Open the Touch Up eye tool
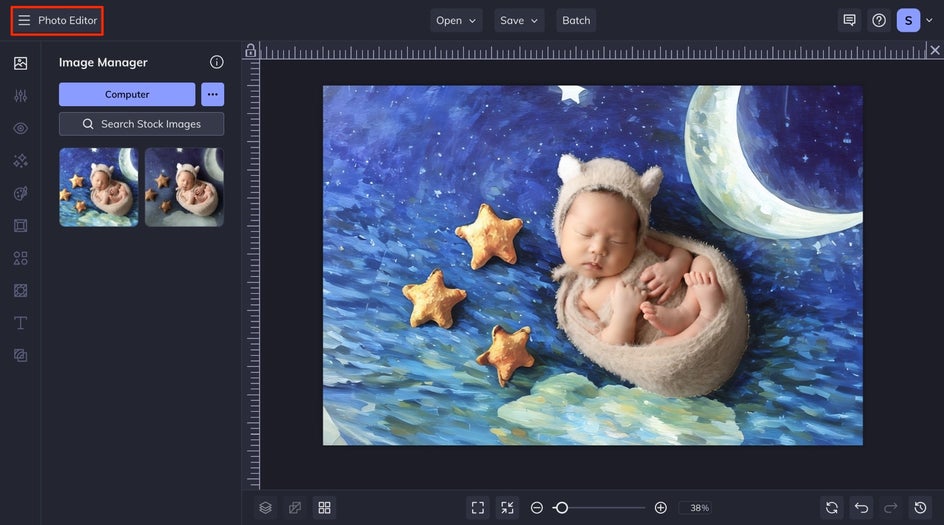The width and height of the screenshot is (944, 525). (x=20, y=129)
